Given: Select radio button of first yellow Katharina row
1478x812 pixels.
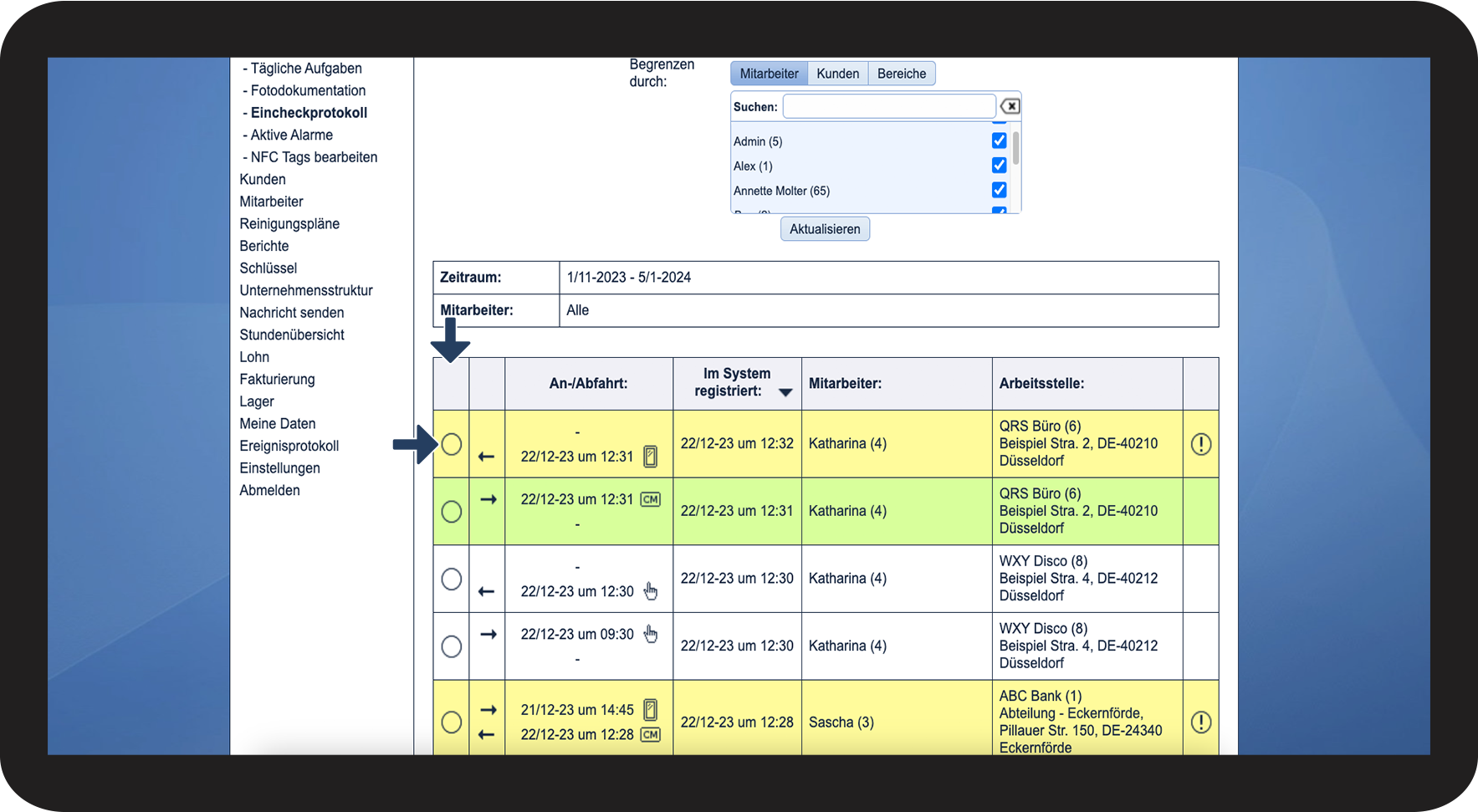Looking at the screenshot, I should point(452,444).
